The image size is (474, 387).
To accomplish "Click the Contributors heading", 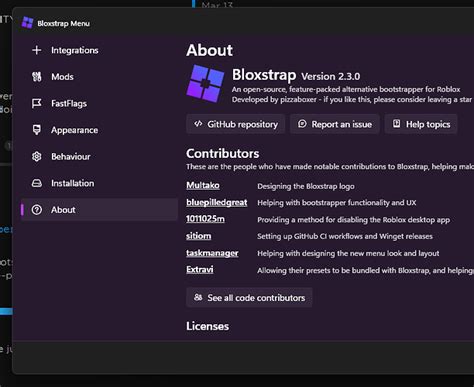I will click(223, 153).
